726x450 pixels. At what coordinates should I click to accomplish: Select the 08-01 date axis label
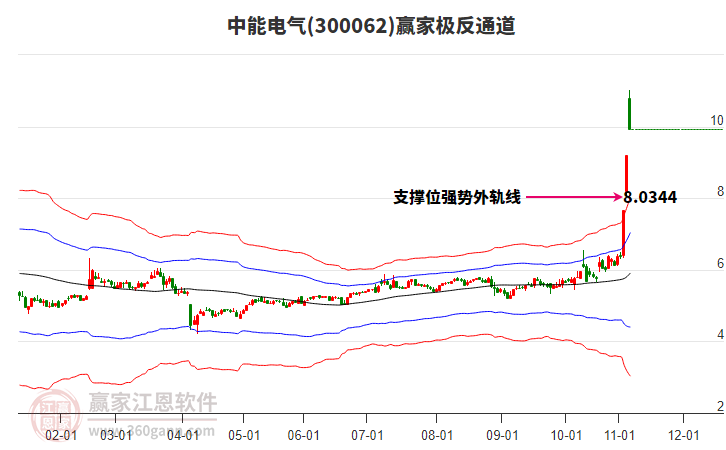437,436
